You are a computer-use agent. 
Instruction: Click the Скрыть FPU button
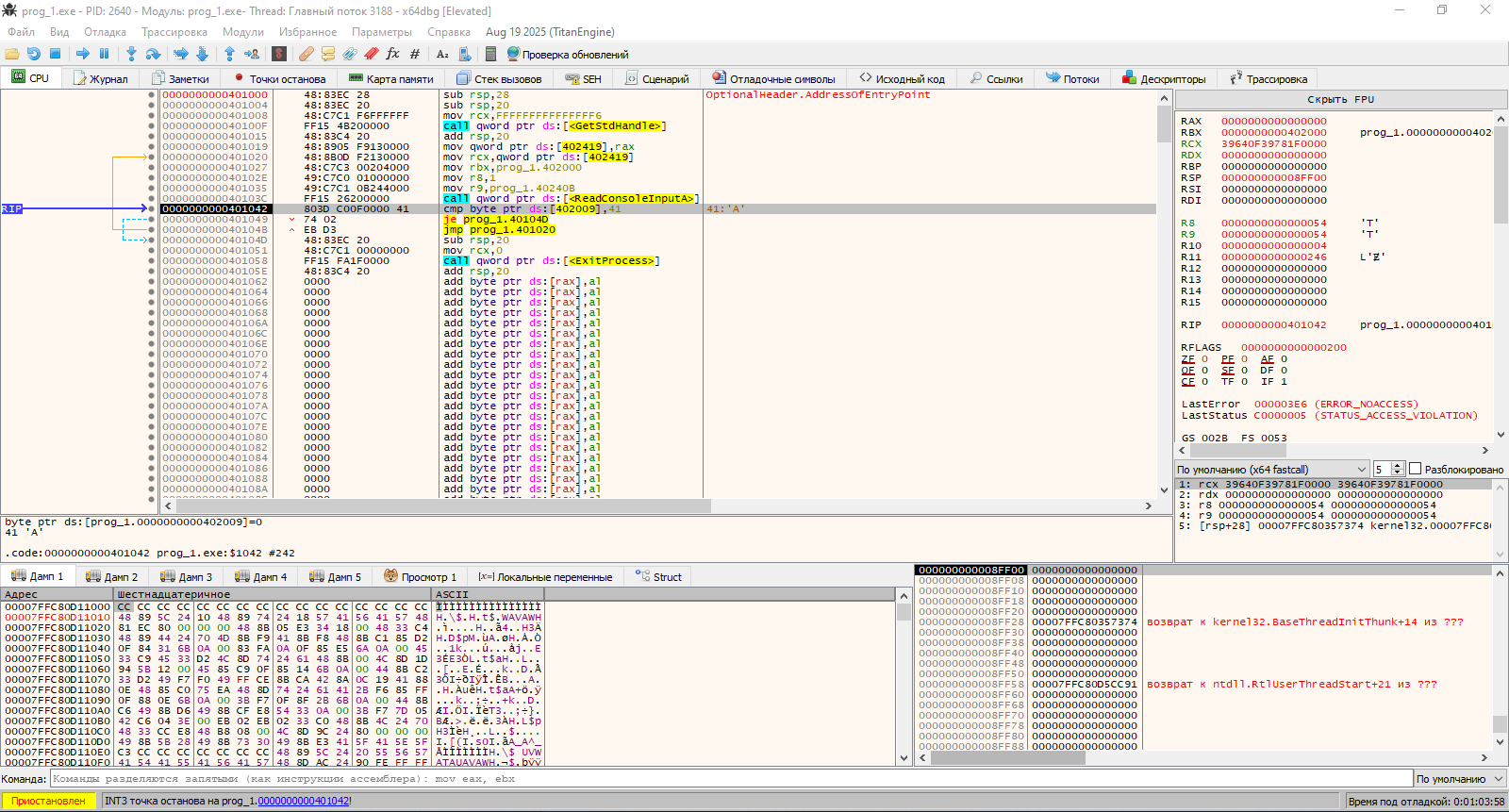[1340, 99]
